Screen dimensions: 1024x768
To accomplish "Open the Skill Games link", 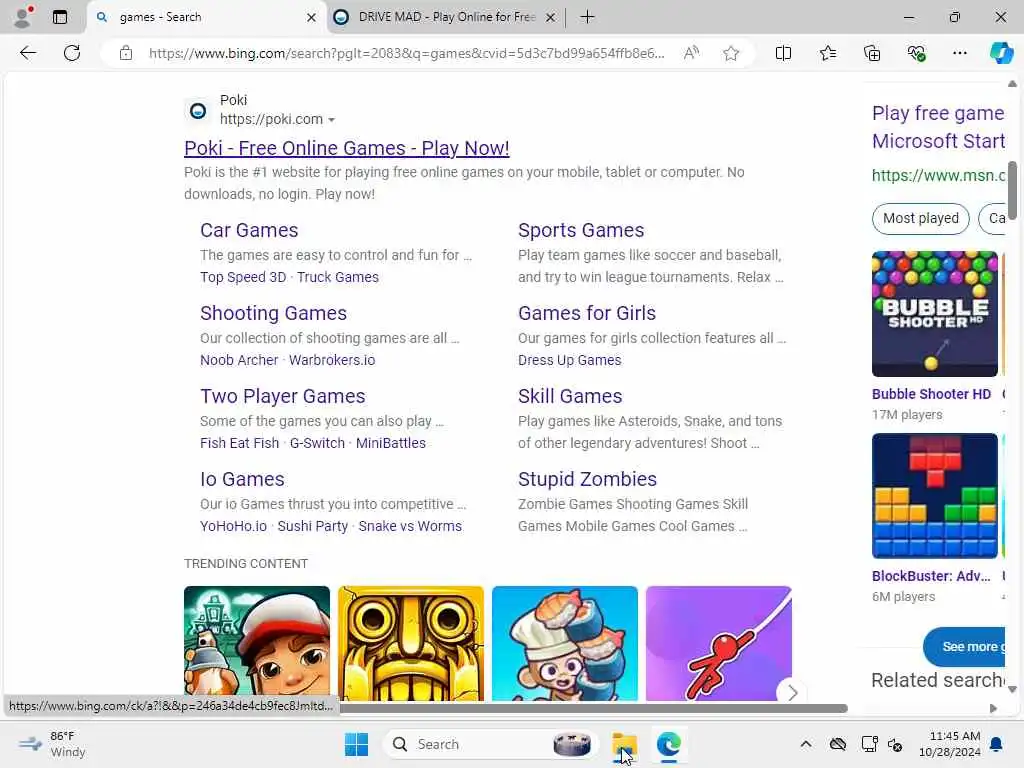I will [x=569, y=396].
